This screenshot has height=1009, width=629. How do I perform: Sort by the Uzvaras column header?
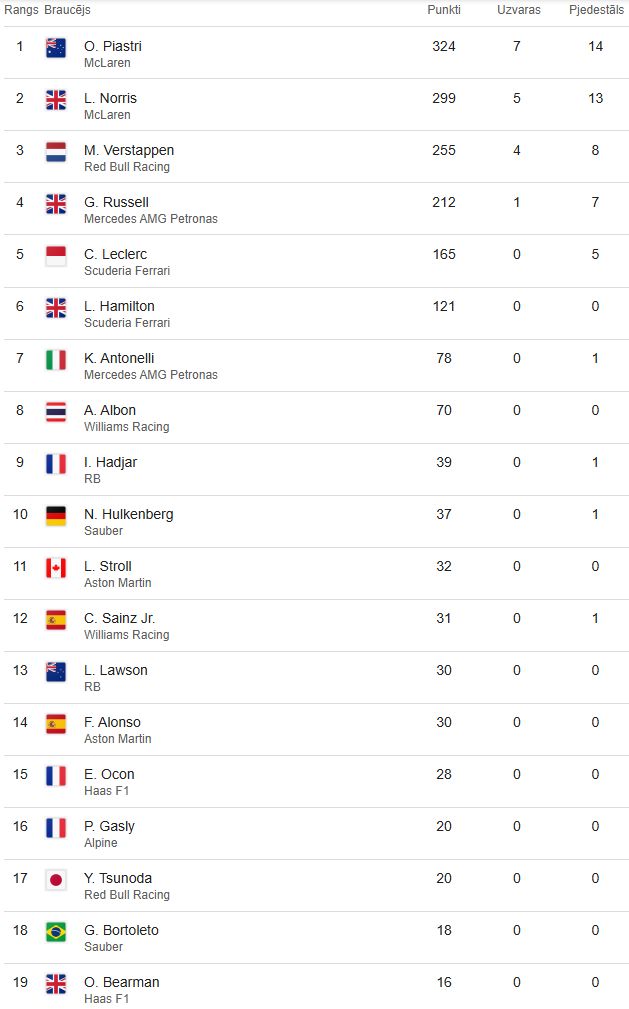[518, 10]
